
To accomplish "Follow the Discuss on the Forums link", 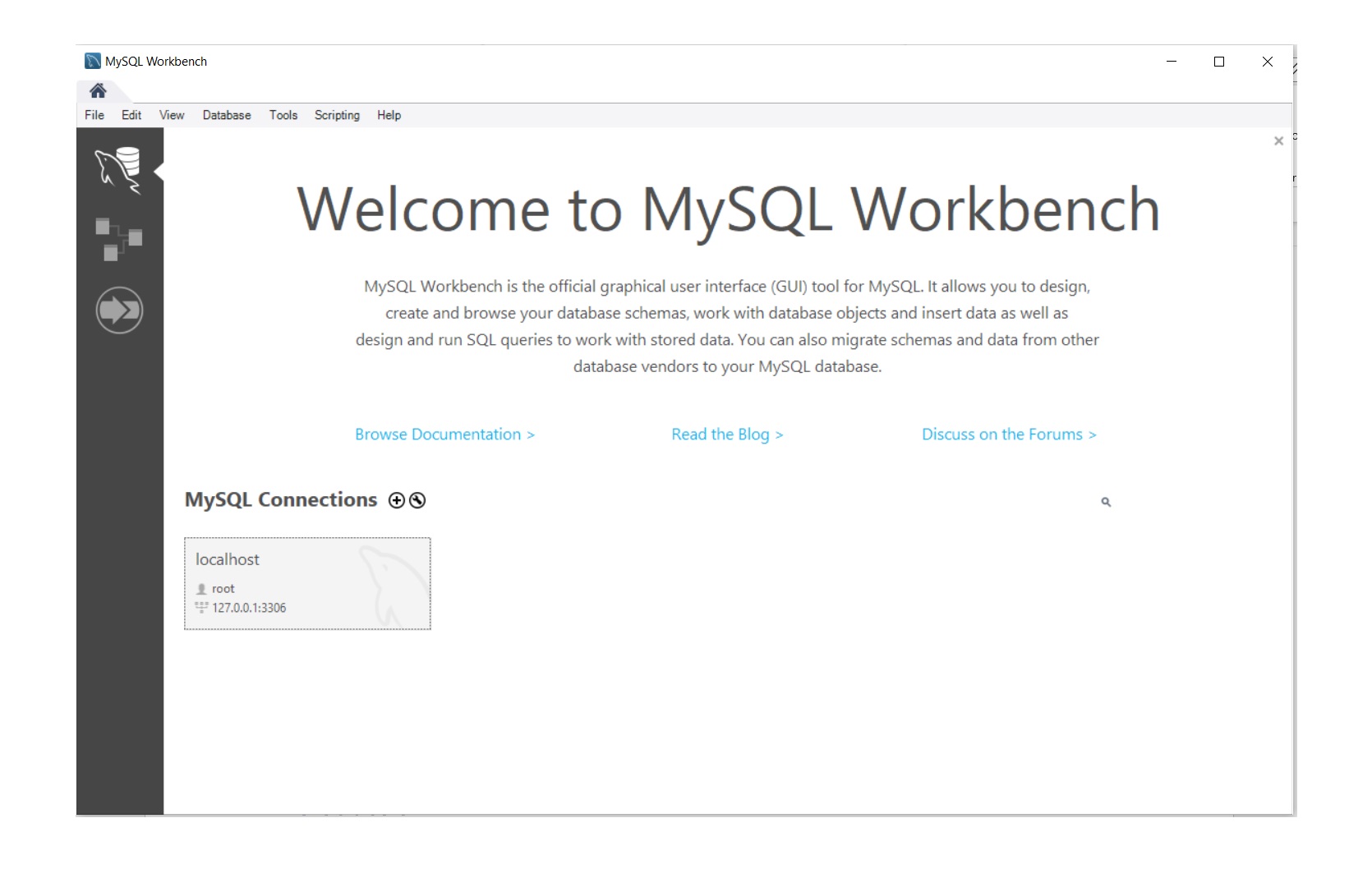I will click(x=1009, y=434).
